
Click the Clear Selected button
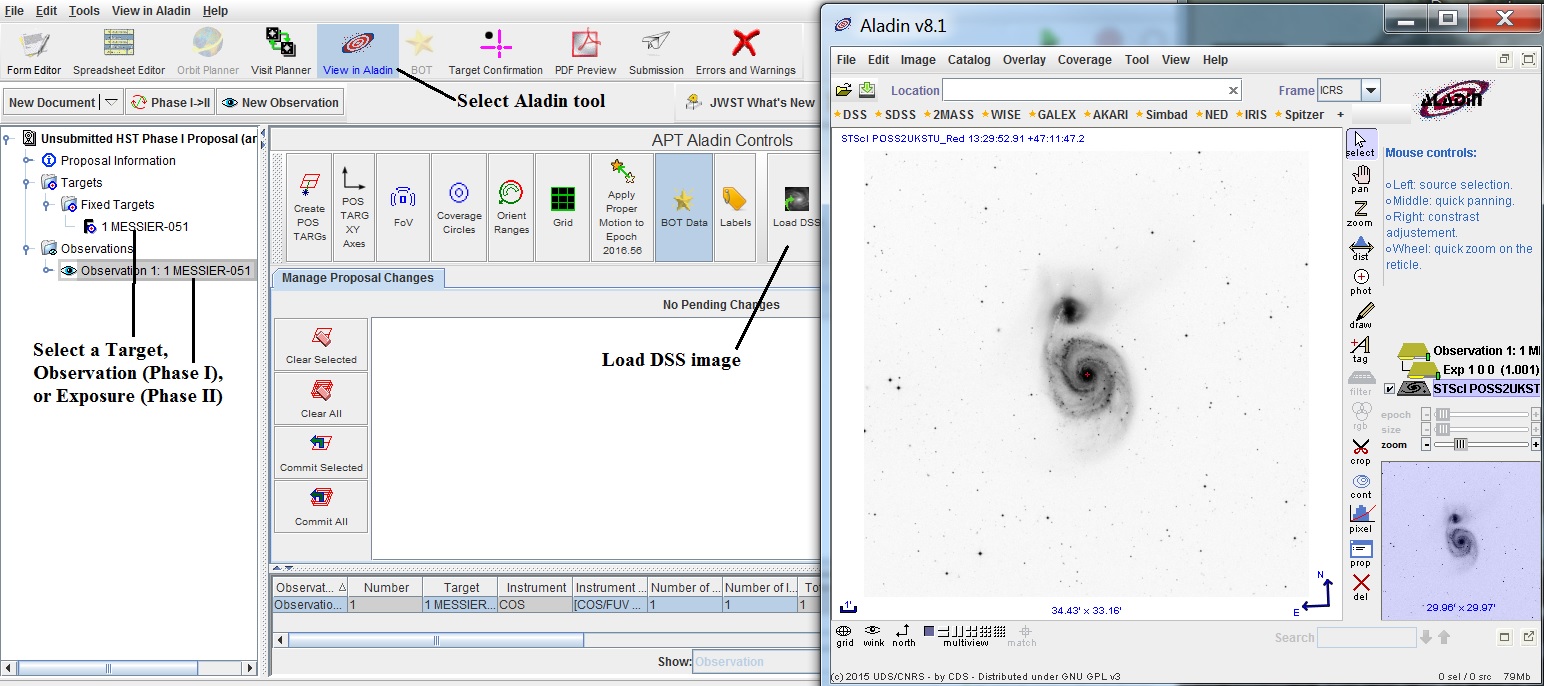pos(321,345)
